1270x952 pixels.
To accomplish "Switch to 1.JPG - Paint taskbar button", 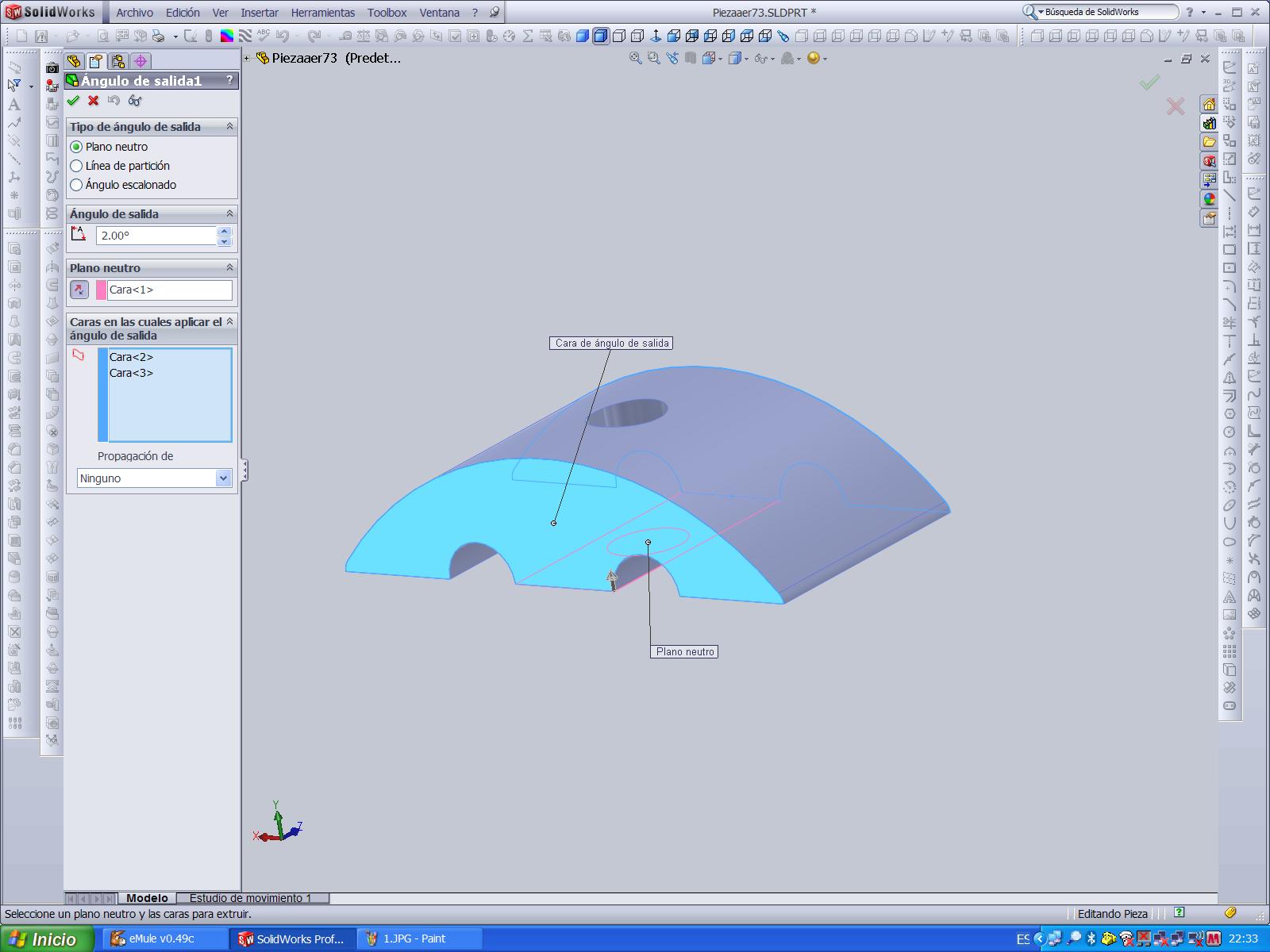I will [420, 939].
